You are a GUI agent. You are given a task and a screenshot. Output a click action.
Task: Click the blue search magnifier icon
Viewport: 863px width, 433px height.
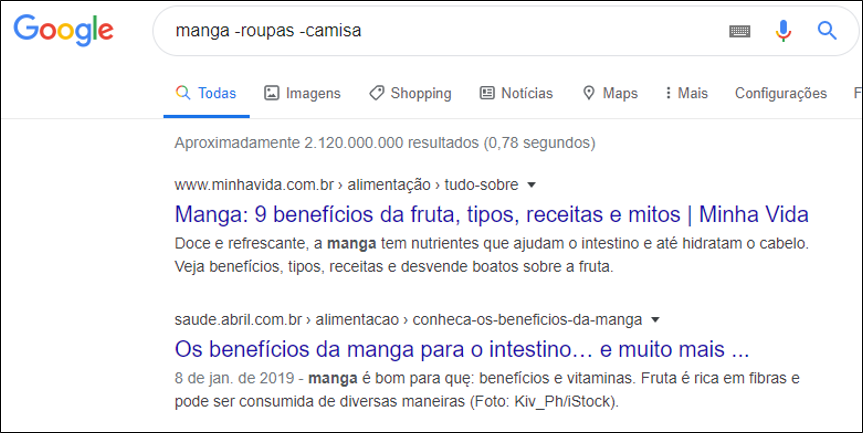point(826,31)
